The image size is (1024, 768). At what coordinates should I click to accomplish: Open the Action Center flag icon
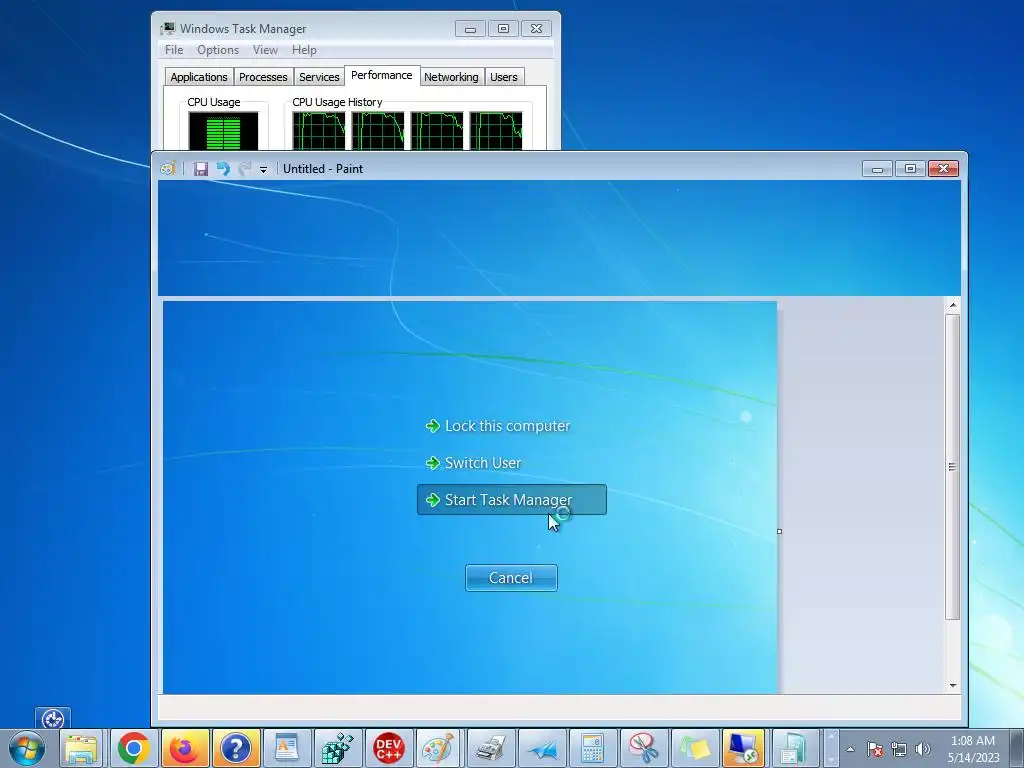tap(875, 749)
